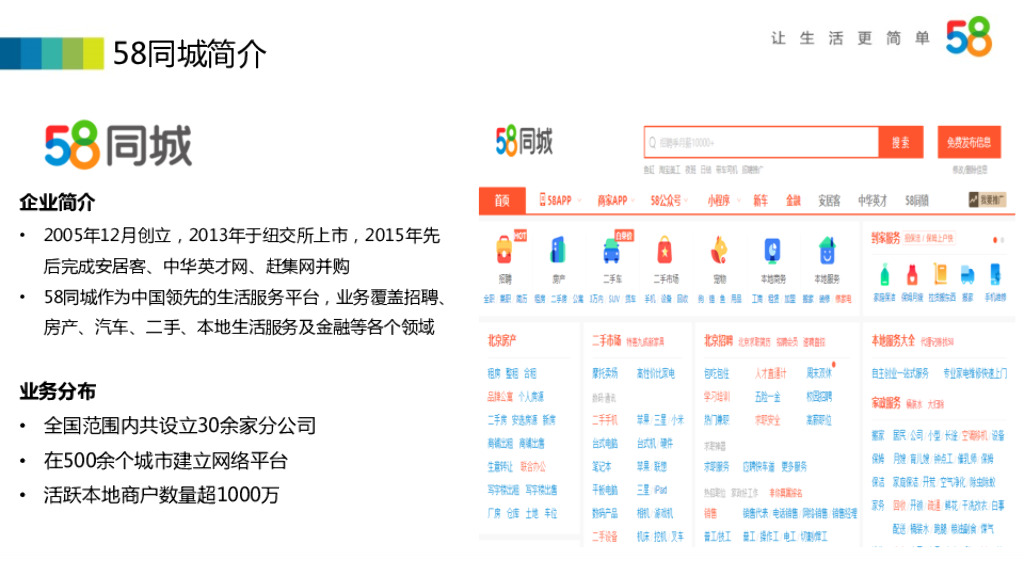Click the 58 logo beside 让生活更简单
This screenshot has height=576, width=1024.
(969, 37)
